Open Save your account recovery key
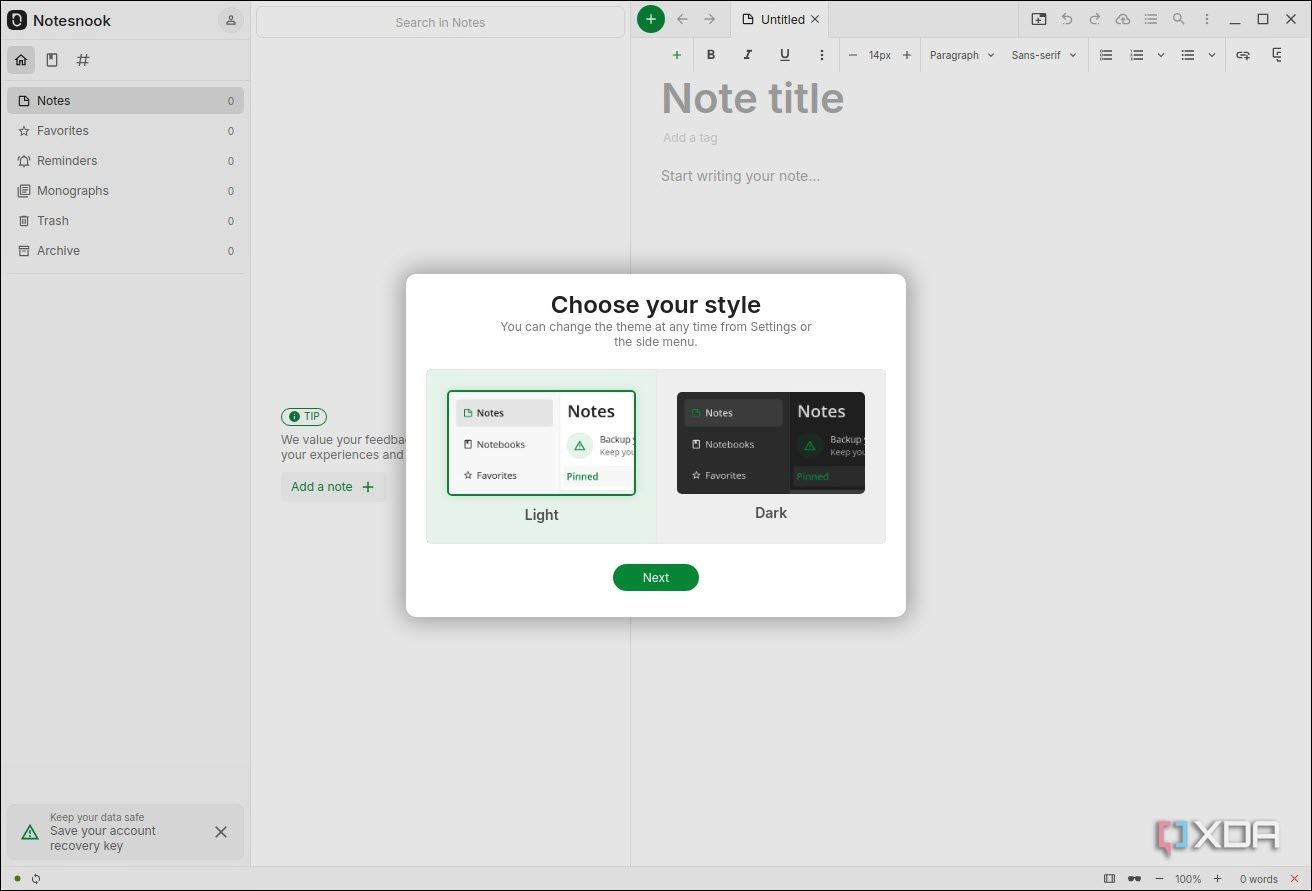1312x891 pixels. click(x=125, y=832)
